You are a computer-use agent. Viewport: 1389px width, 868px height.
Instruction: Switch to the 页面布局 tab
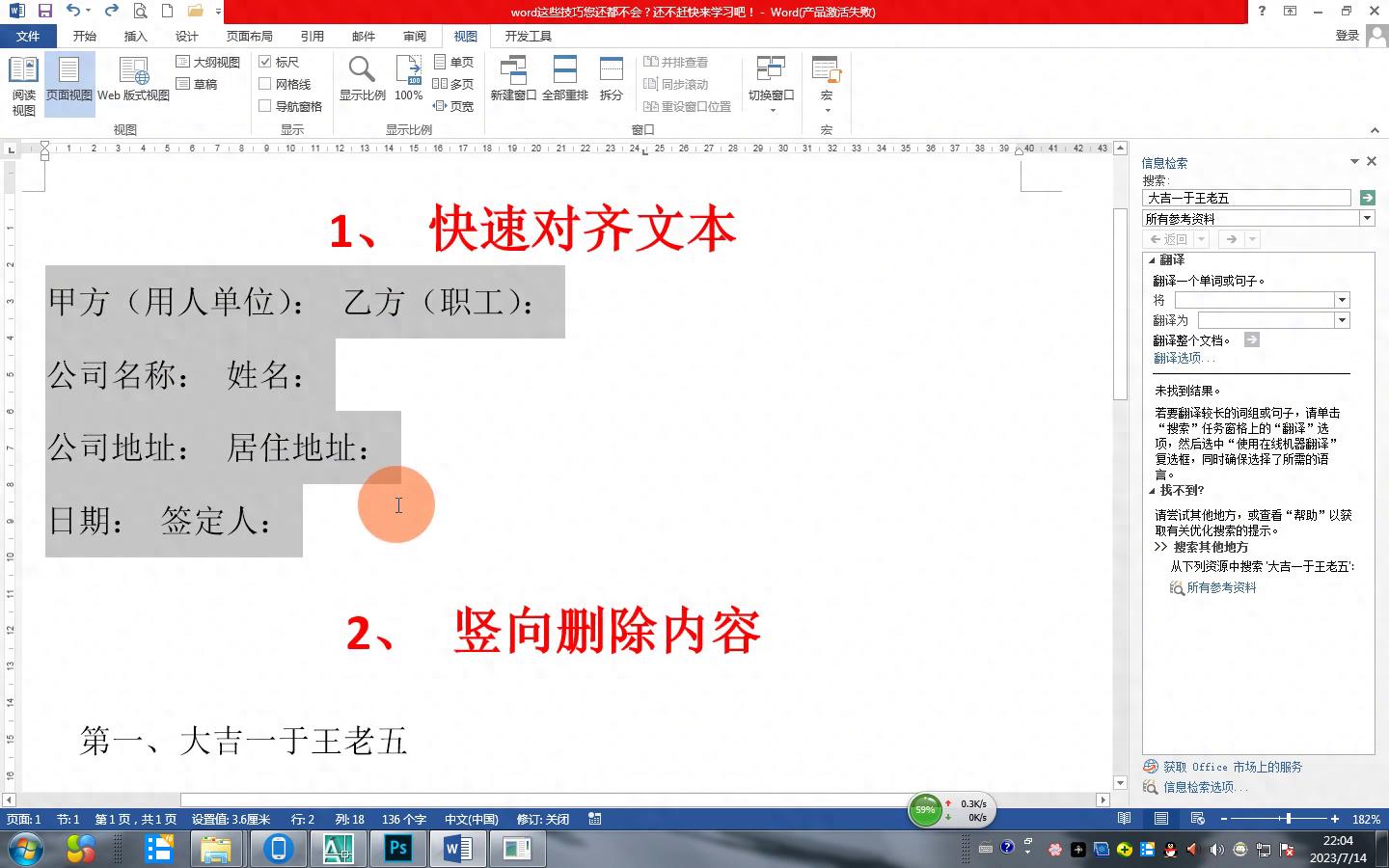(x=249, y=36)
